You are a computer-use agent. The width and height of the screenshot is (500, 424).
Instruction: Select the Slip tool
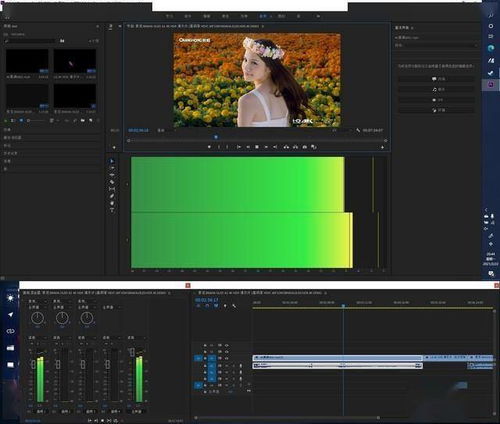pyautogui.click(x=112, y=189)
